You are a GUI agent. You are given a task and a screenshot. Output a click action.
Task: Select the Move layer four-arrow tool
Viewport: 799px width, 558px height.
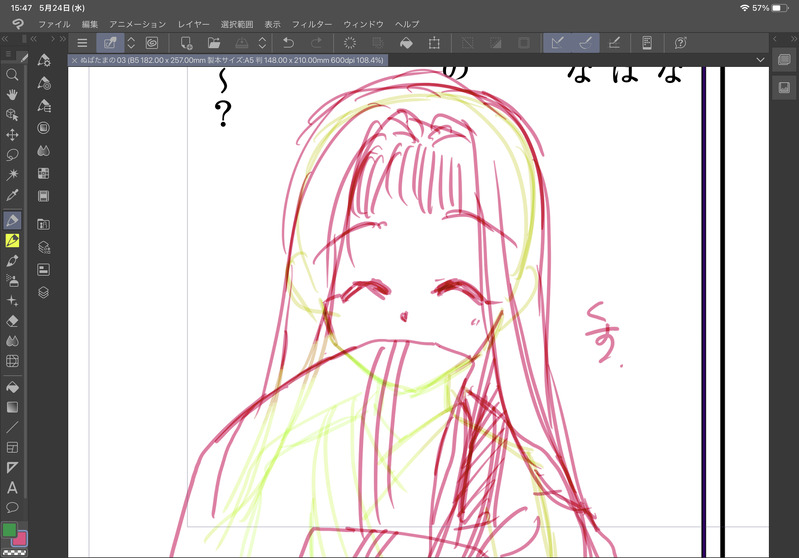(12, 135)
